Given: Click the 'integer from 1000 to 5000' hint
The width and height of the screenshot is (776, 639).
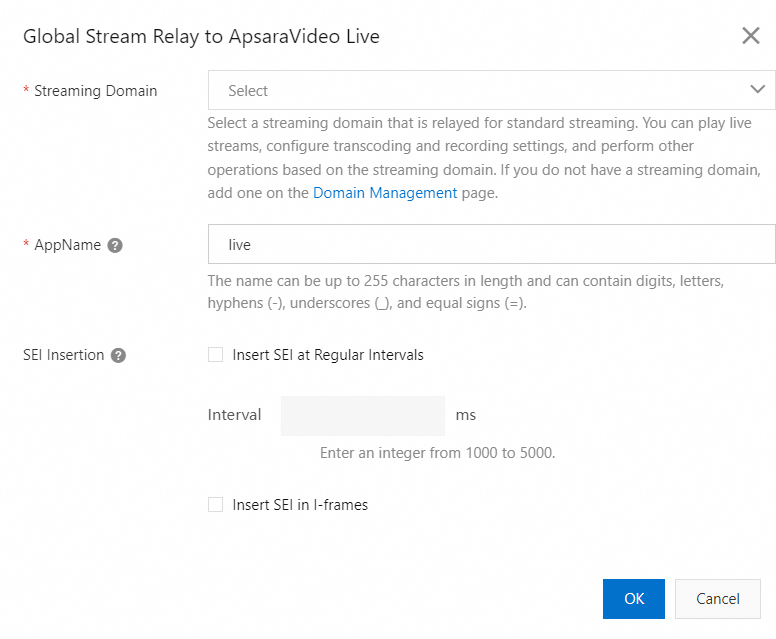Looking at the screenshot, I should pyautogui.click(x=437, y=453).
